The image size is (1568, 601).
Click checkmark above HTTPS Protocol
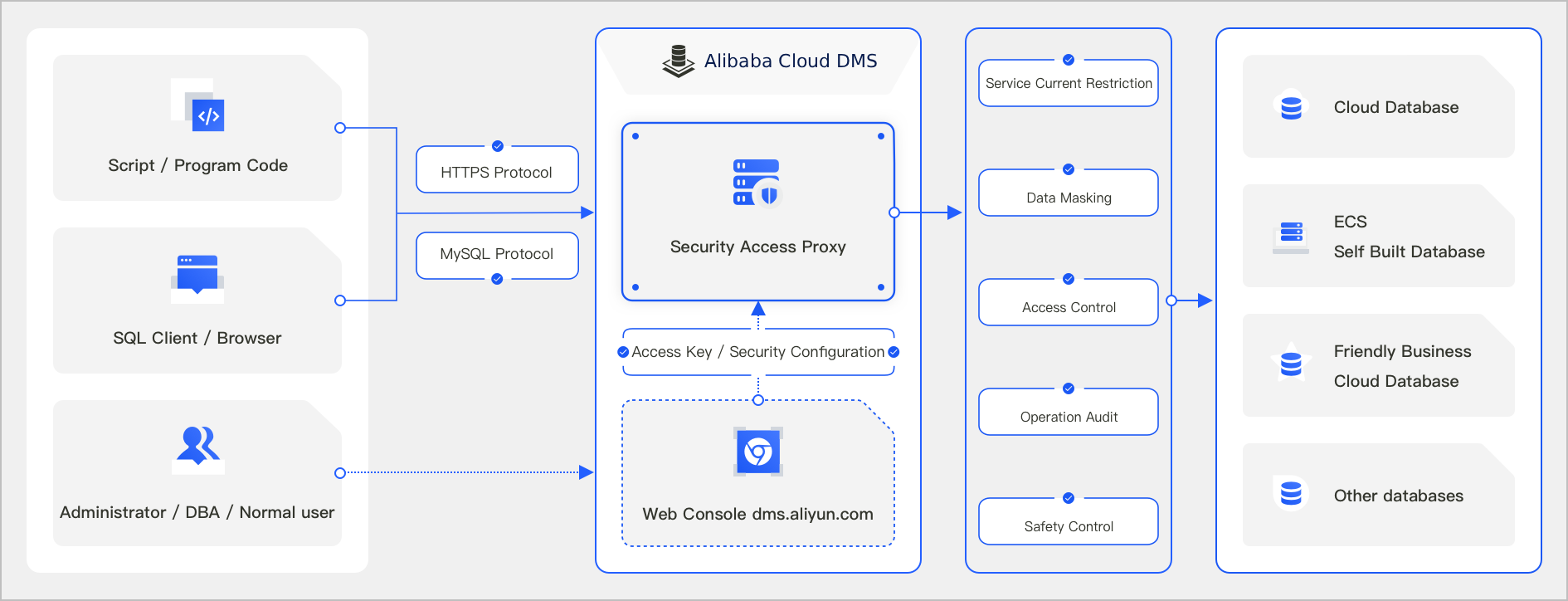click(498, 146)
